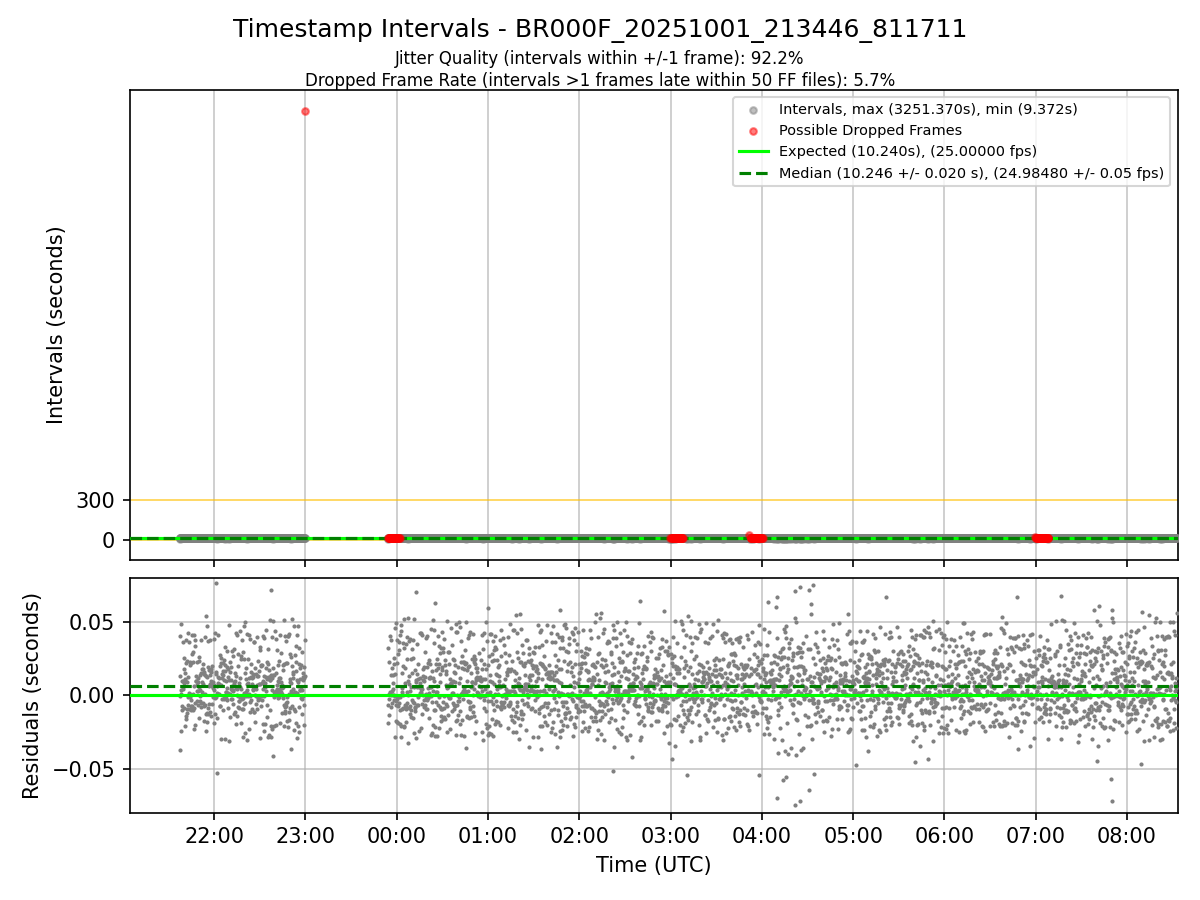Screen dimensions: 1200x900
Task: Click the 'Residuals (seconds)' y-axis label
Action: tap(32, 696)
